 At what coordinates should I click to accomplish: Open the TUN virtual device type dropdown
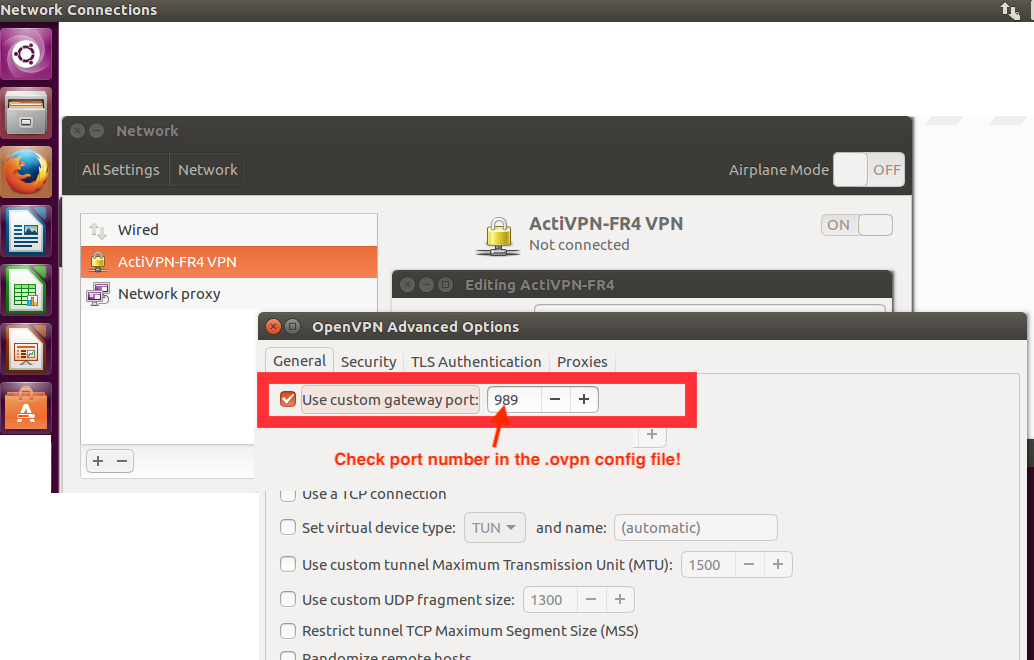pos(495,527)
